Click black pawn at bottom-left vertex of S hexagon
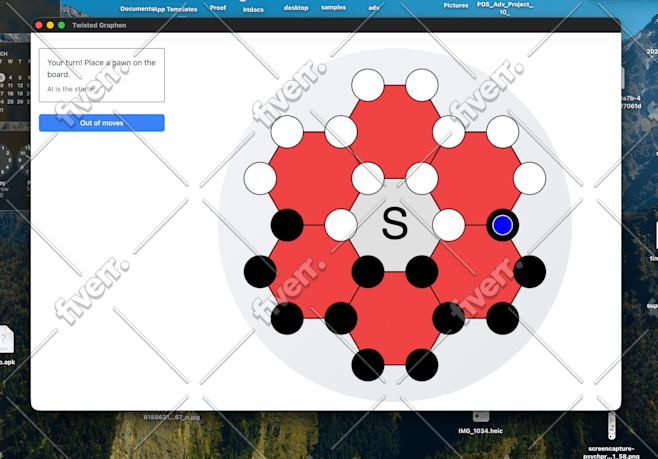 [368, 272]
